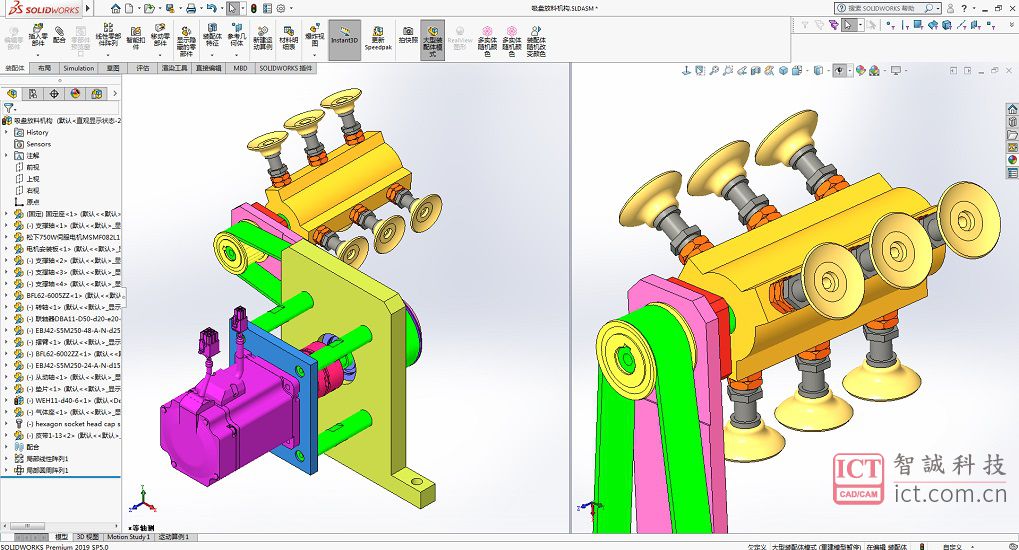
Task: Expand 局部线性阵列1 pattern node
Action: [x=7, y=458]
